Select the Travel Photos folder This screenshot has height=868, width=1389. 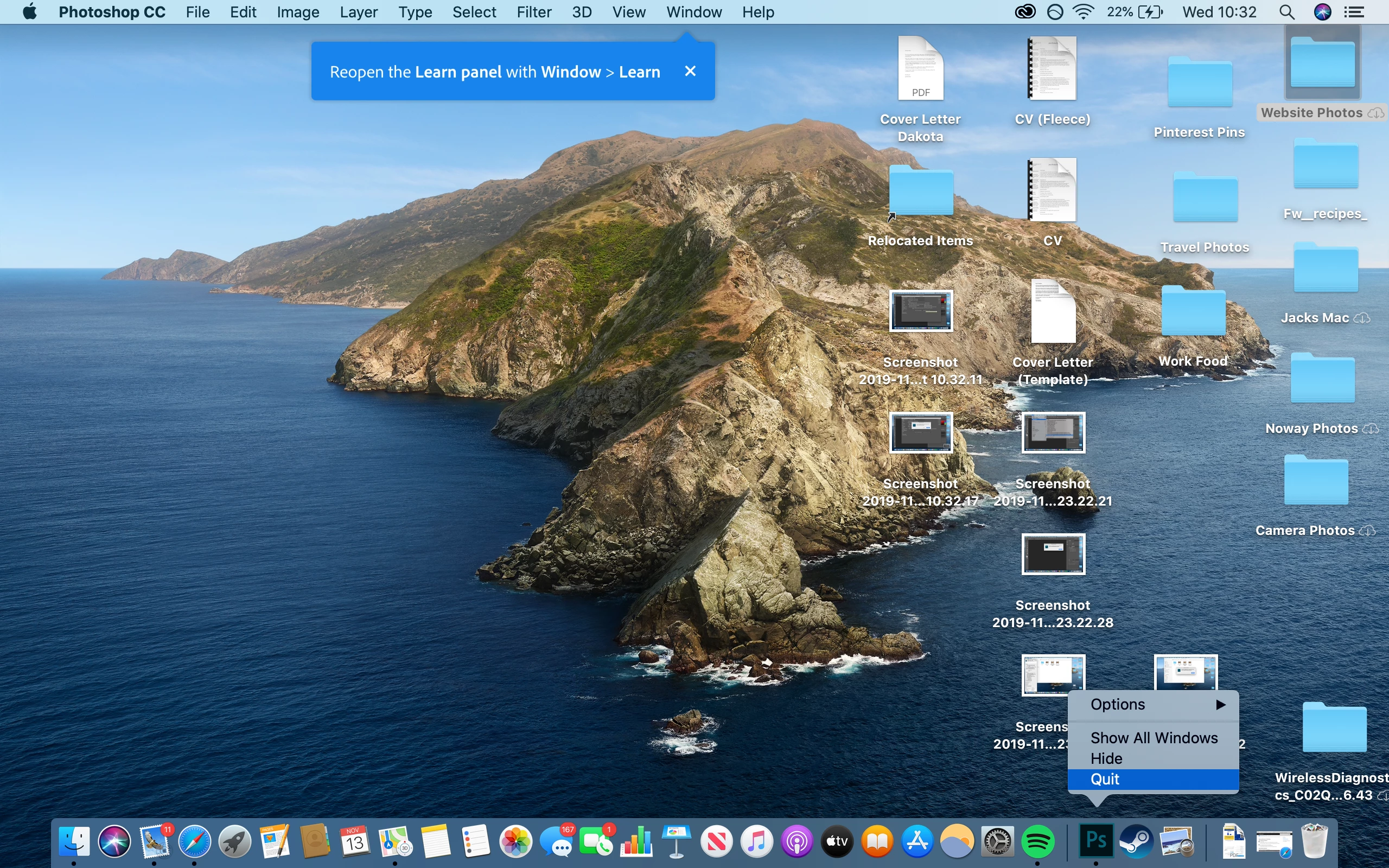[x=1205, y=198]
